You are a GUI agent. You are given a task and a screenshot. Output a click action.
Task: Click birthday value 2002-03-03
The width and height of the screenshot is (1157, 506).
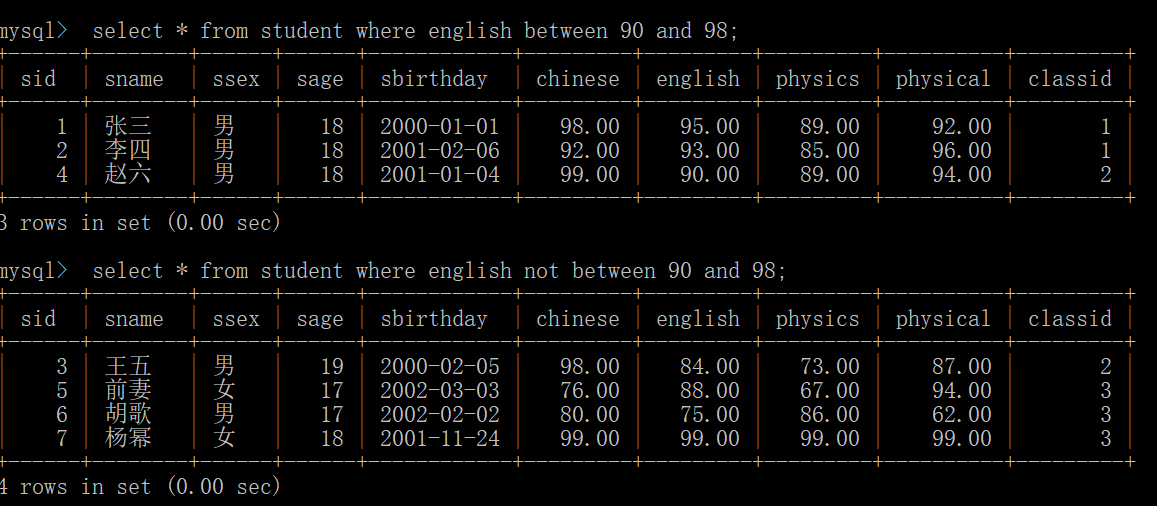point(440,390)
